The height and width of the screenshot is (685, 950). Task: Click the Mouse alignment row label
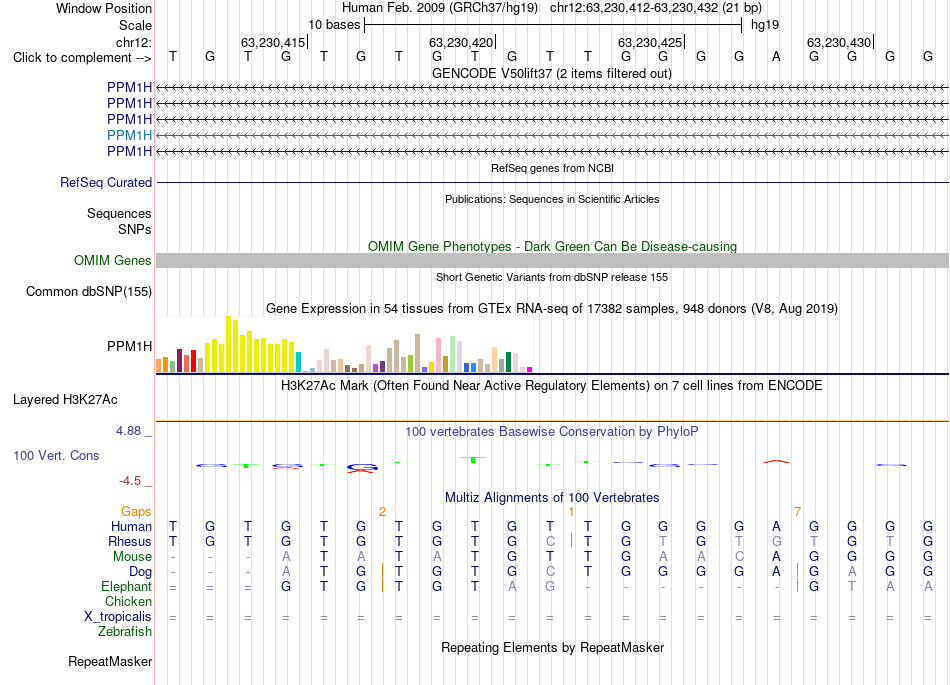[x=132, y=557]
